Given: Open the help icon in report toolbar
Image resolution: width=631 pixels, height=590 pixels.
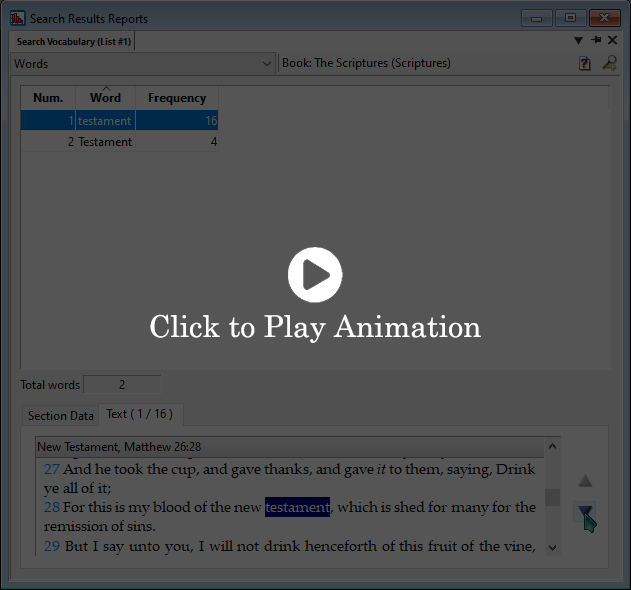Looking at the screenshot, I should coord(585,64).
